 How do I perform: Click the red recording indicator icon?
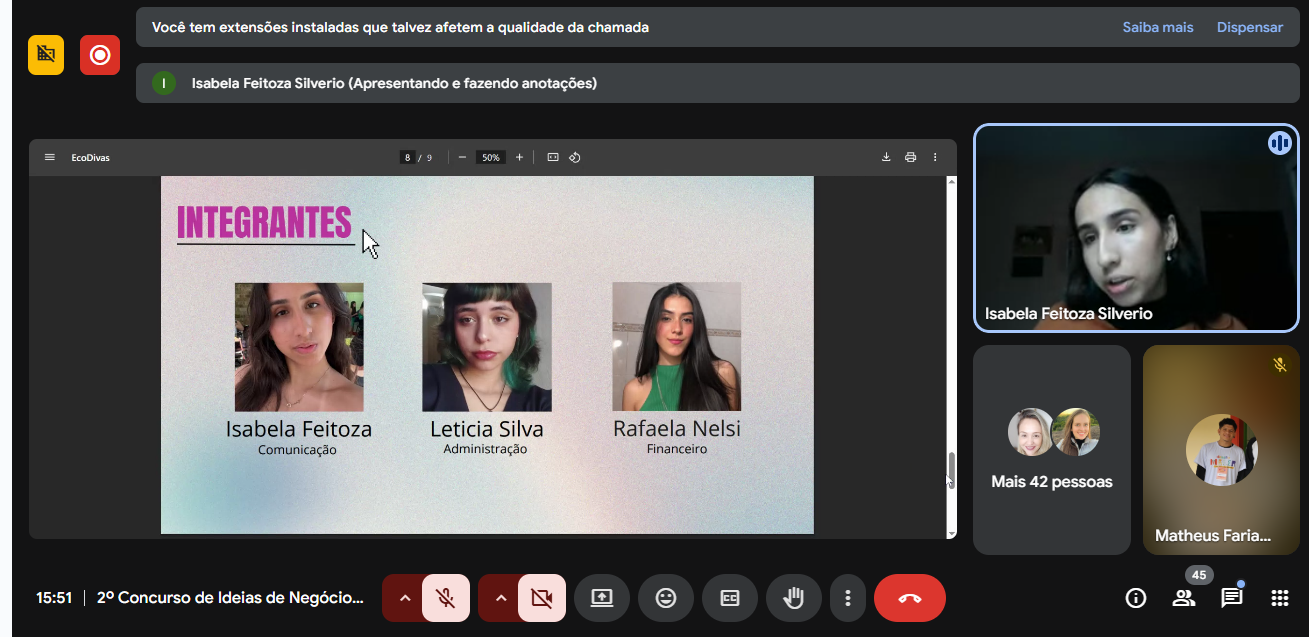(100, 55)
